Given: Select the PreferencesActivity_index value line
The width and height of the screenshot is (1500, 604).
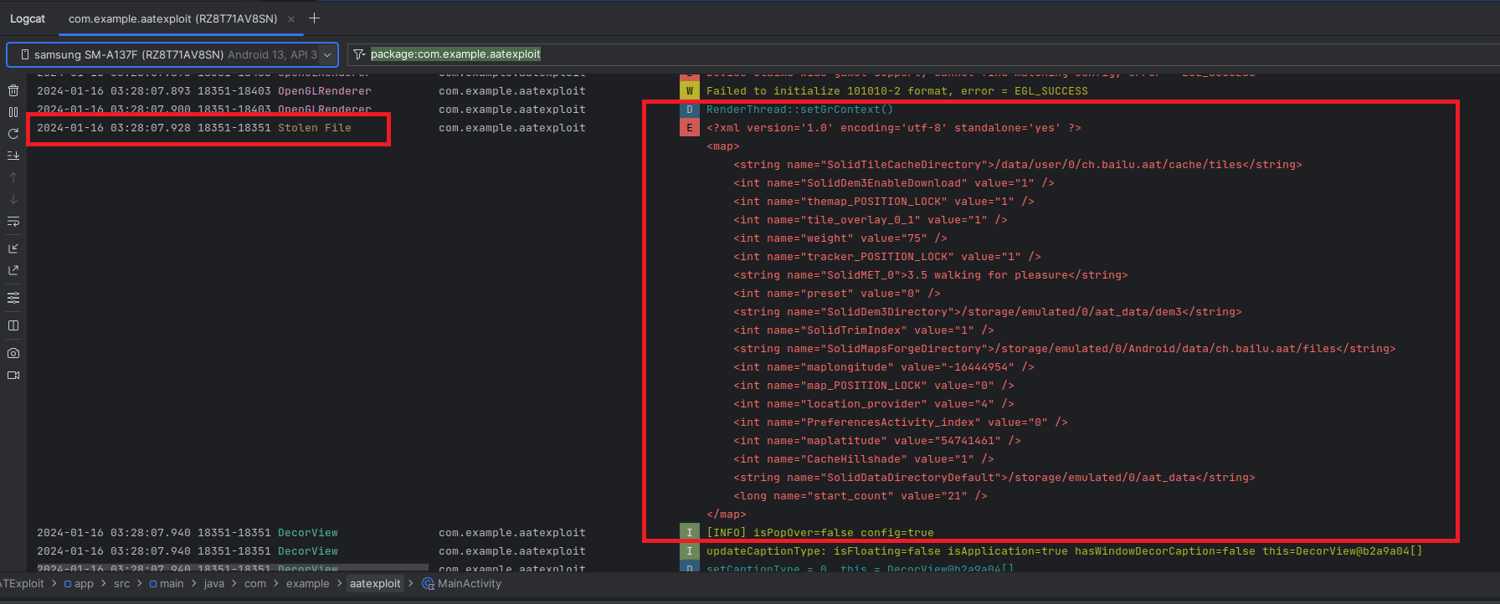Looking at the screenshot, I should [x=900, y=422].
